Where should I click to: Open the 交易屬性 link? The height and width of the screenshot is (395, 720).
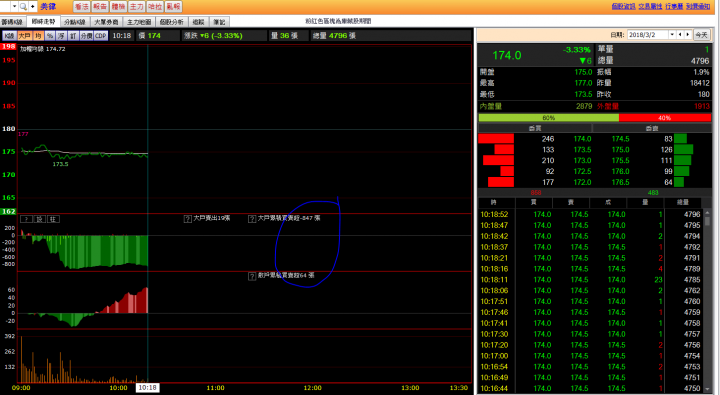[650, 6]
